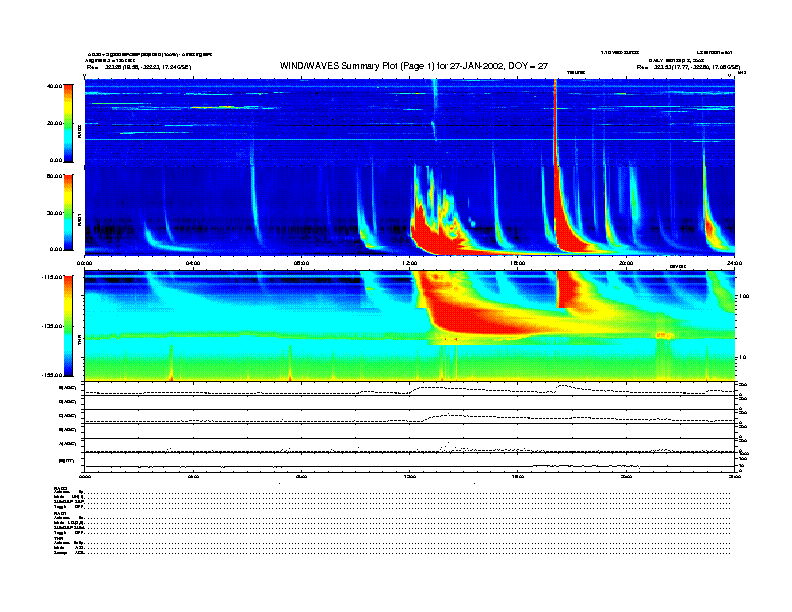792x612 pixels.
Task: Click the vertical RAD2 axis label
Action: [79, 131]
